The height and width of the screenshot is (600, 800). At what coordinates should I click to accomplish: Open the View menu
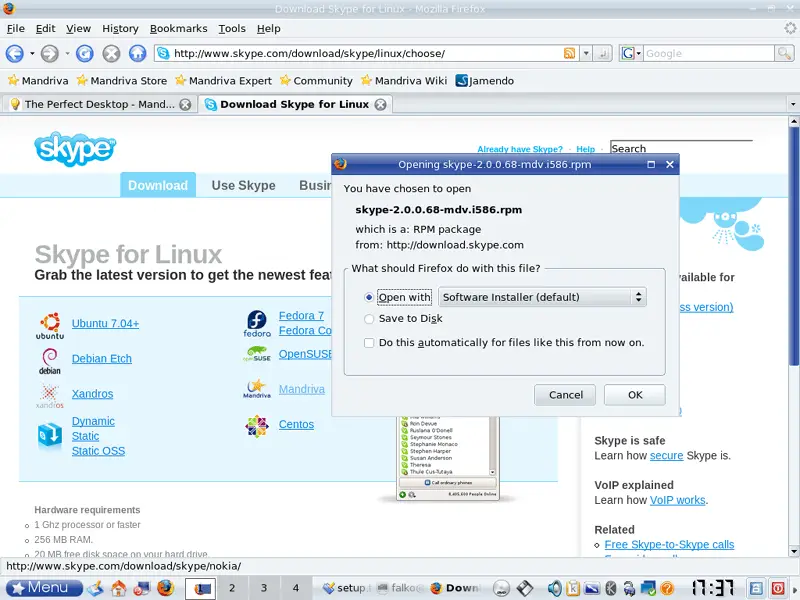coord(78,29)
